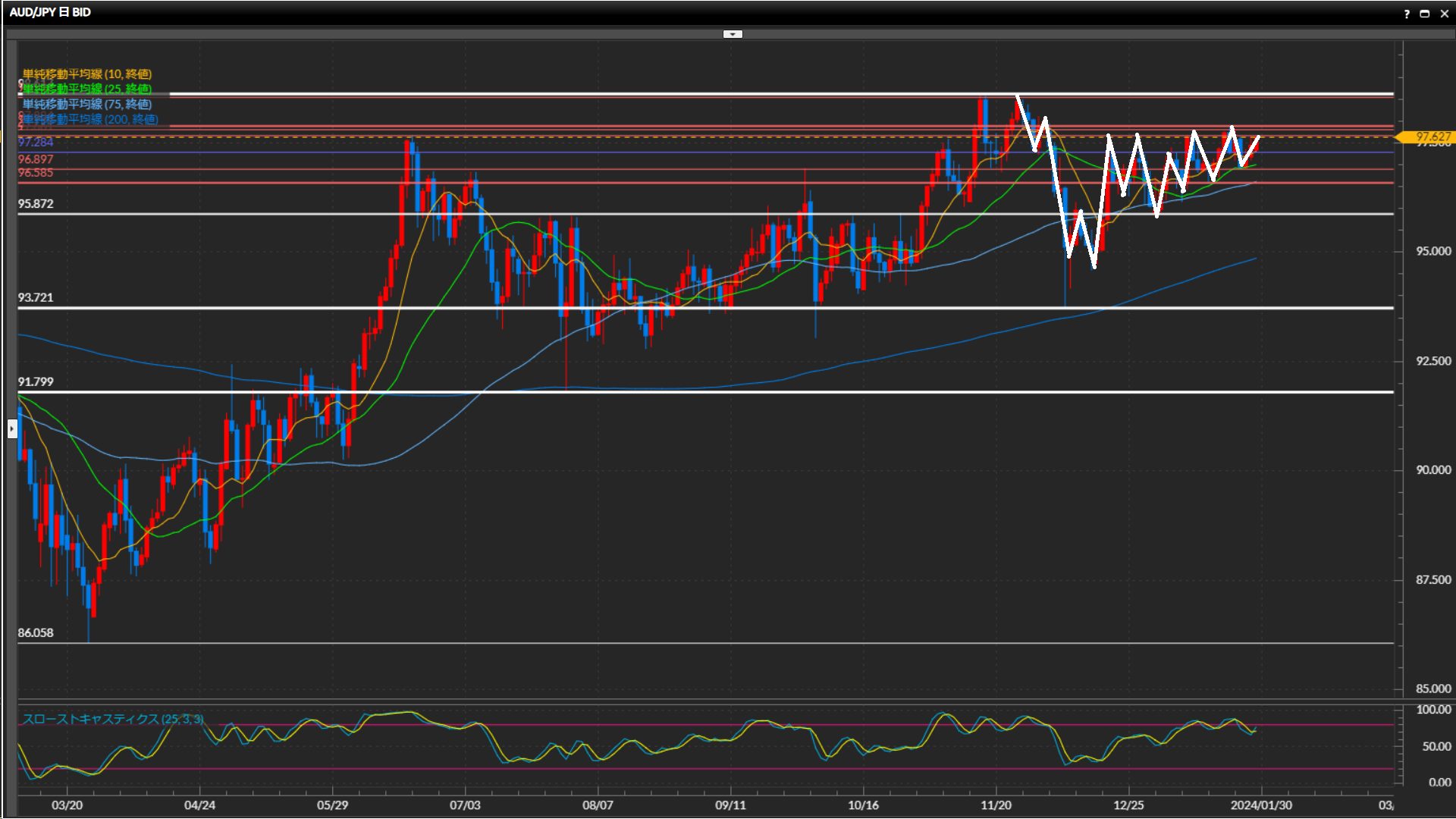Select the slow stochastics indicator label
The width and height of the screenshot is (1456, 819).
[112, 719]
